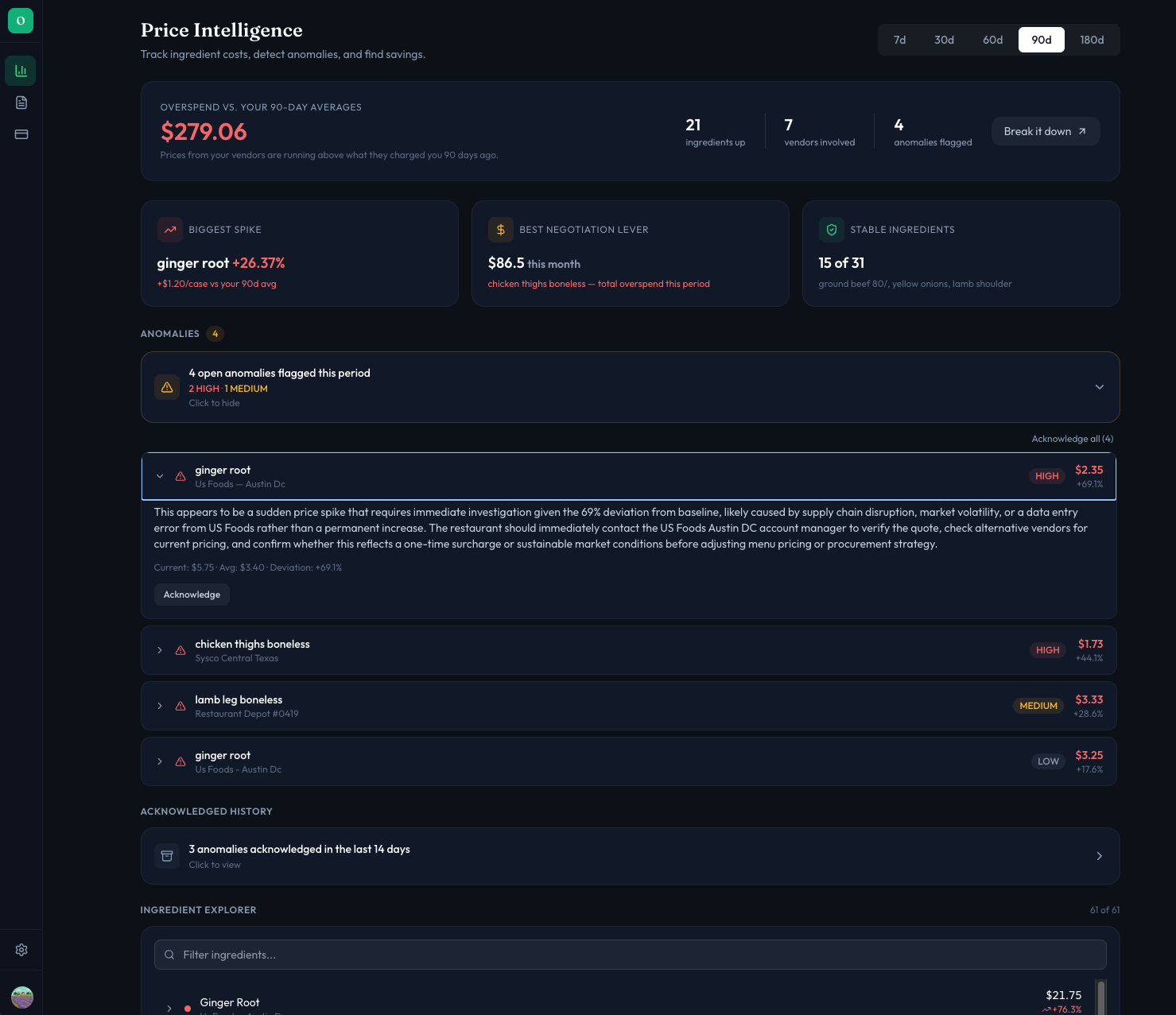Click the HIGH badge on the $2.35 ginger root row
This screenshot has height=1015, width=1176.
(1047, 476)
